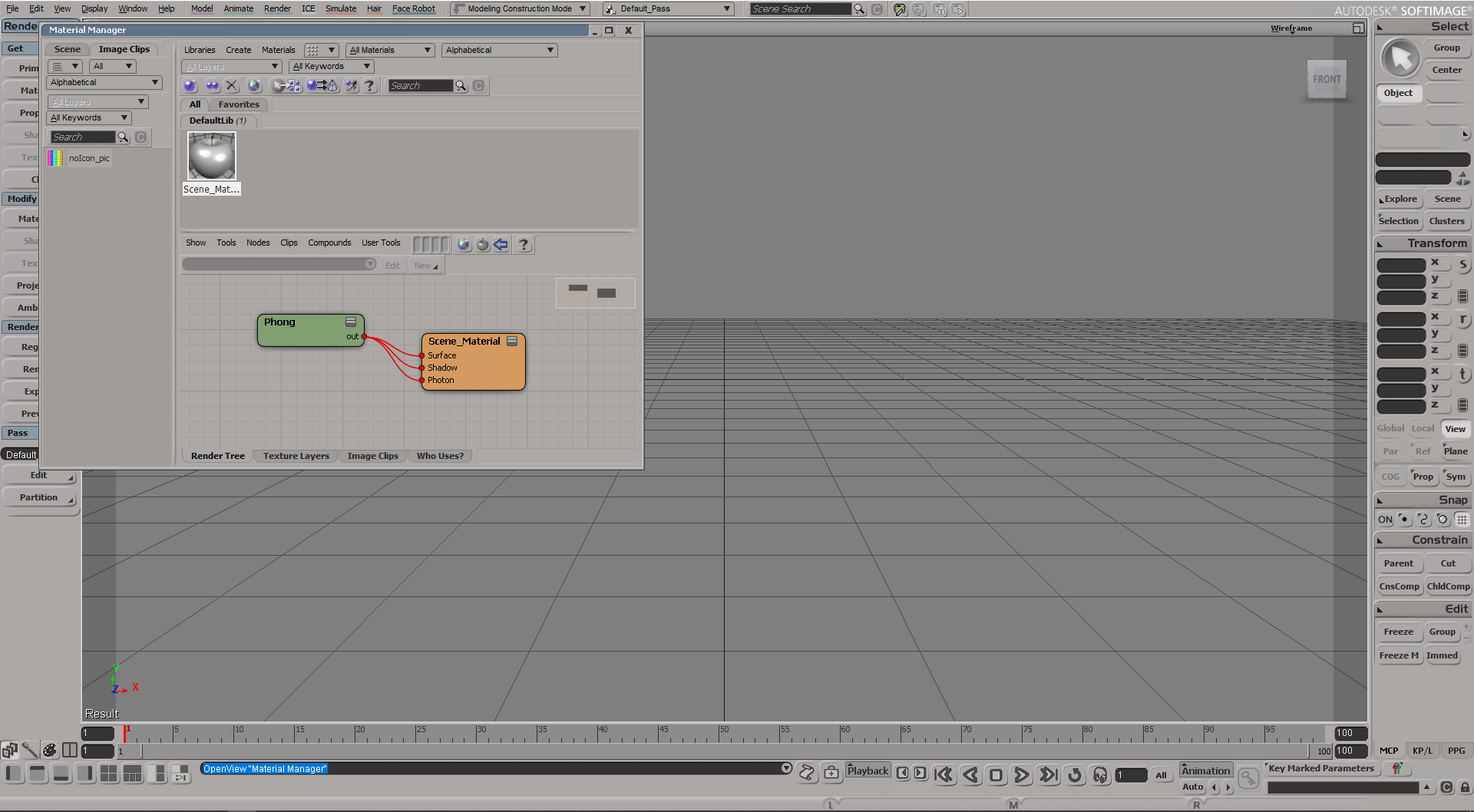Screen dimensions: 1474x812
Task: Click the large Select arrow tool icon
Action: 1401,58
